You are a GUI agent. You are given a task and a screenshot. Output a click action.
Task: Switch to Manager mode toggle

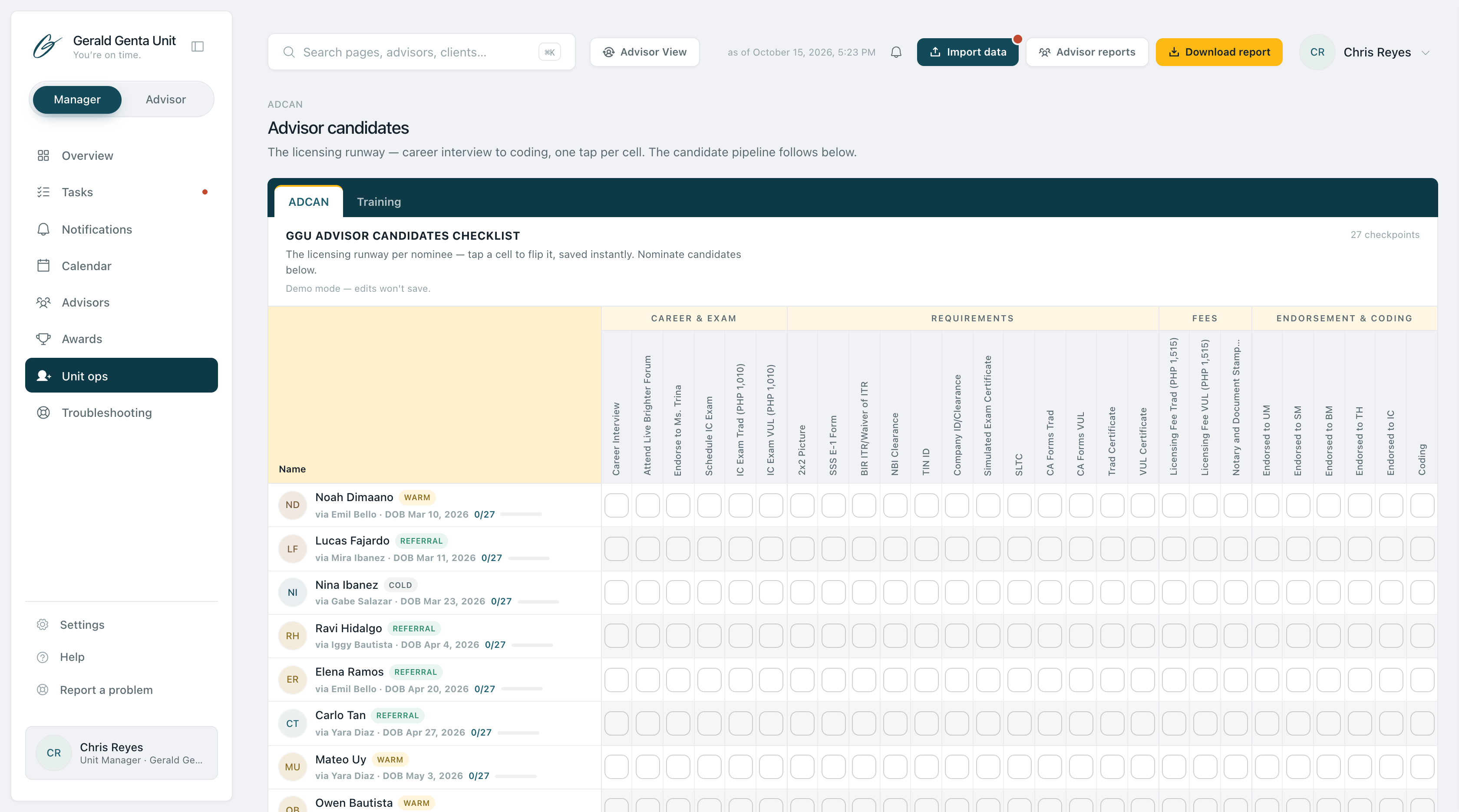click(77, 100)
